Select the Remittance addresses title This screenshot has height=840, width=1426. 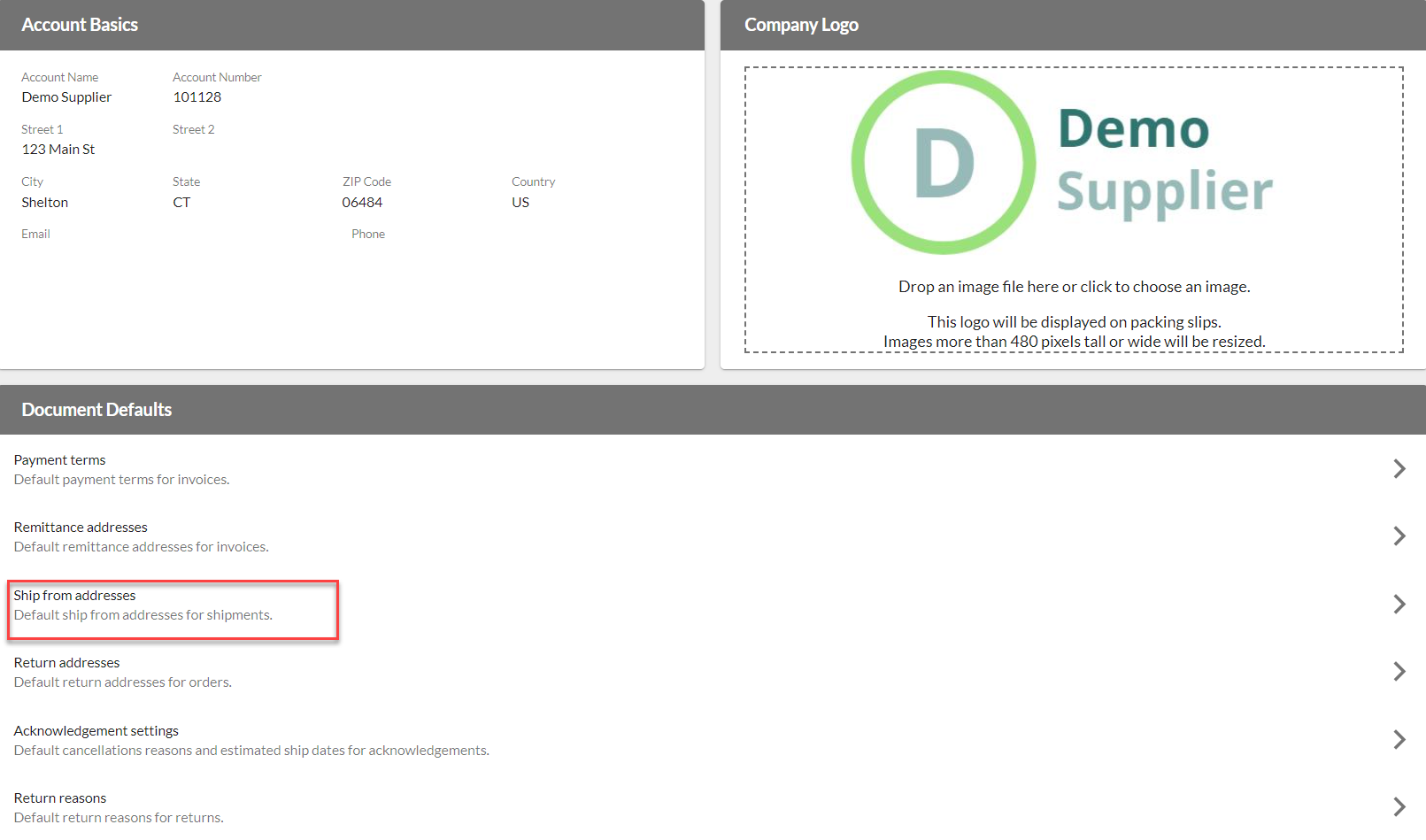tap(81, 528)
